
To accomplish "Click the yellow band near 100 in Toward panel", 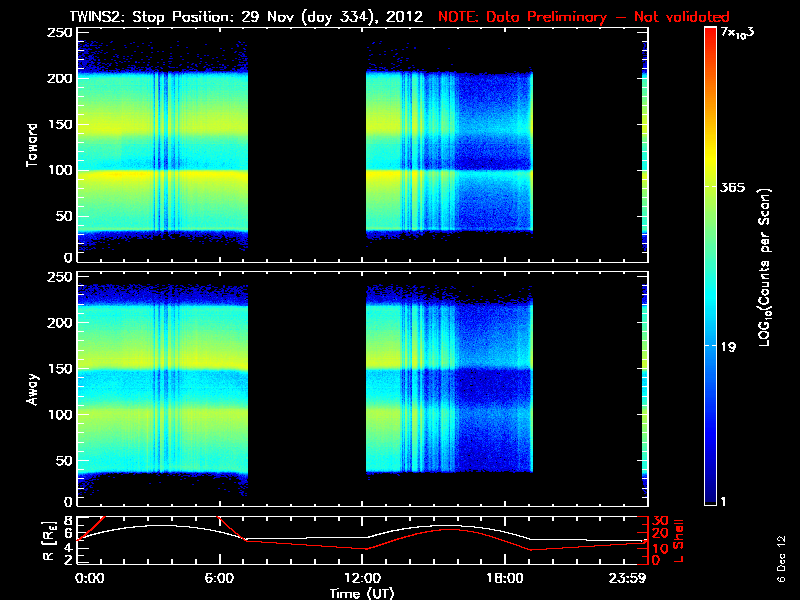I will (x=162, y=176).
